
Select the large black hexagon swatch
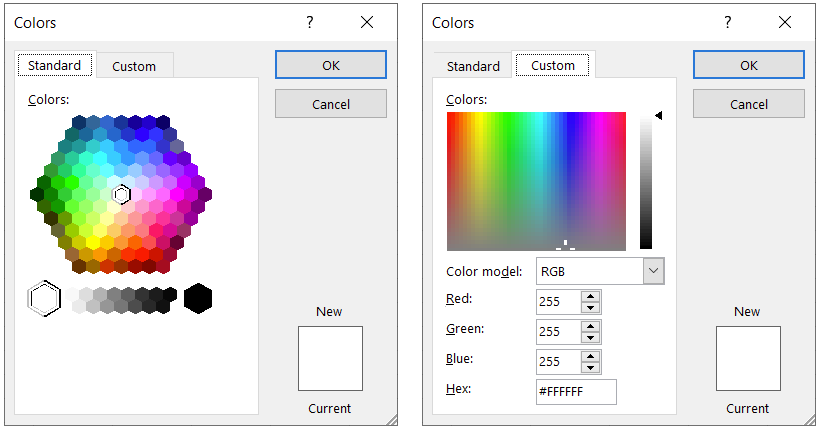[198, 297]
